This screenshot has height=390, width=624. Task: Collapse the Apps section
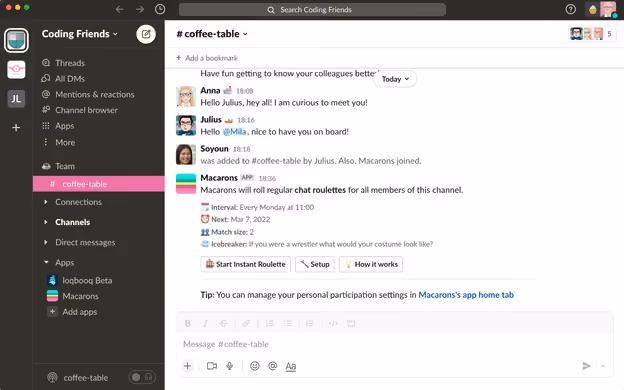[x=46, y=262]
